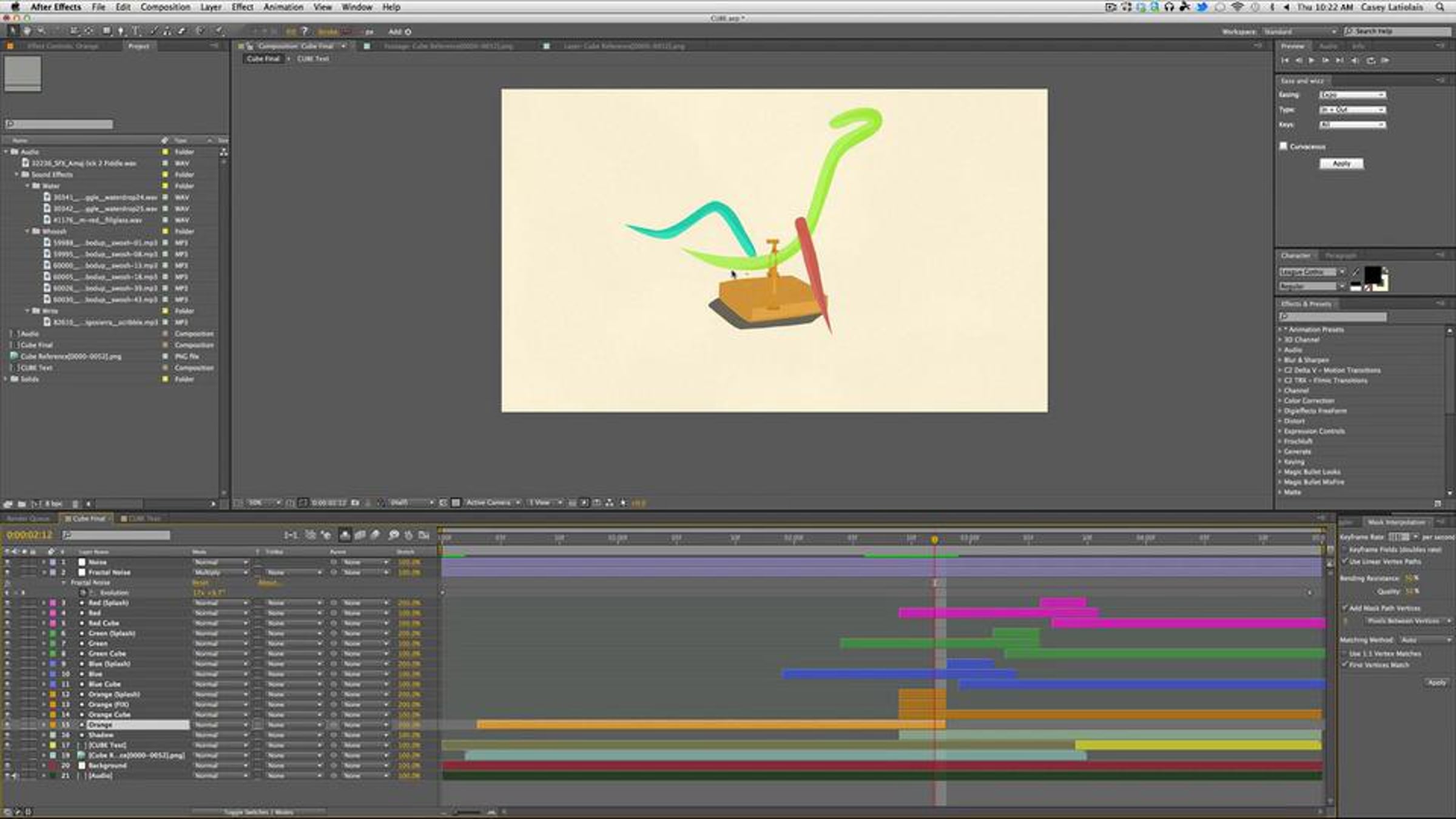Click Apply in Mask Interpolation panel
The image size is (1456, 819).
click(x=1436, y=682)
